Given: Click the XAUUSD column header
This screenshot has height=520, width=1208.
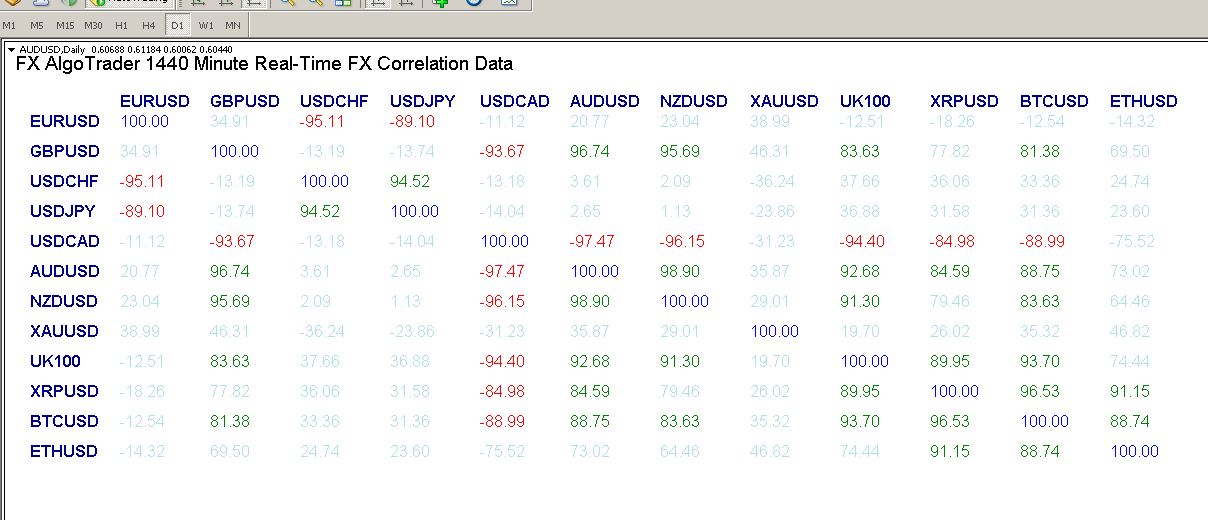Looking at the screenshot, I should (784, 101).
